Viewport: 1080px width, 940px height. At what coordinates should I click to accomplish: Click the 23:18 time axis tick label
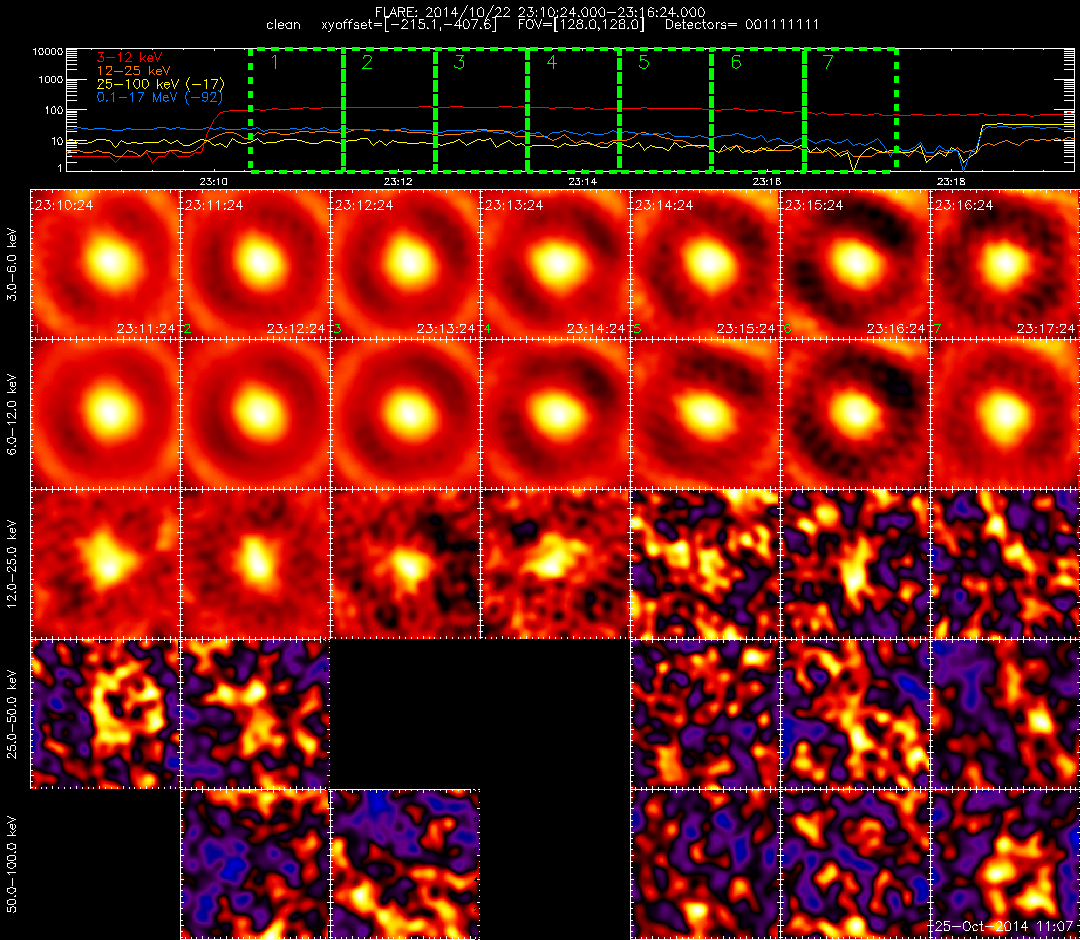coord(951,182)
